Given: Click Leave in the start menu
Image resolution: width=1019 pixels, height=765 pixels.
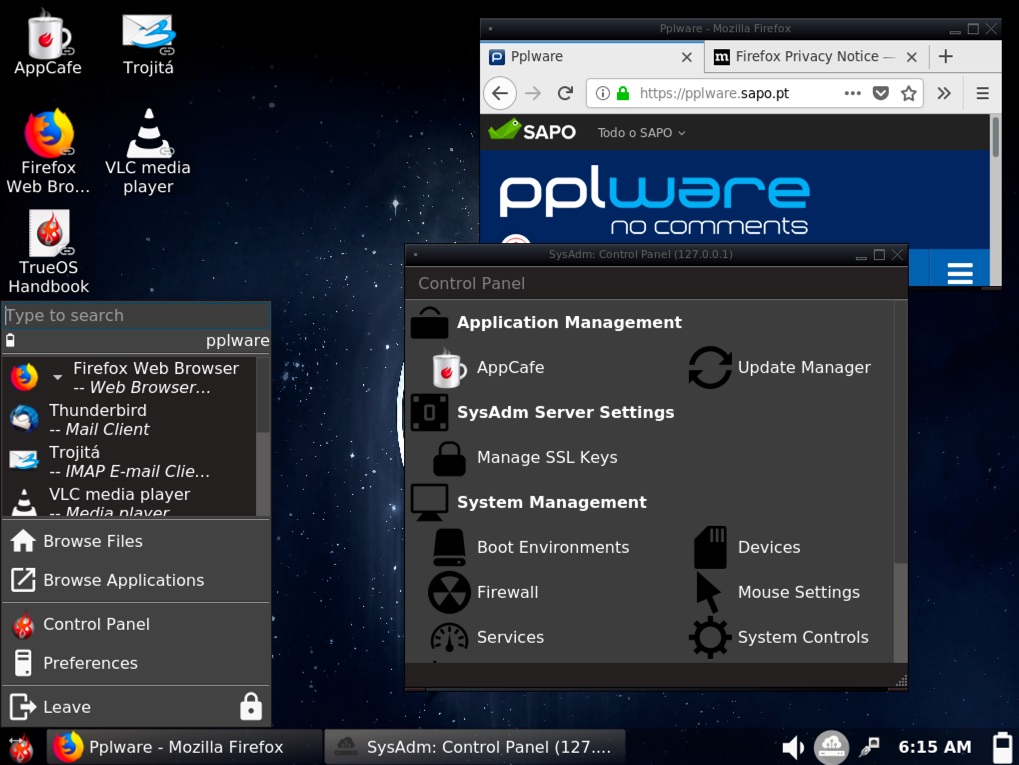Looking at the screenshot, I should click(x=66, y=707).
